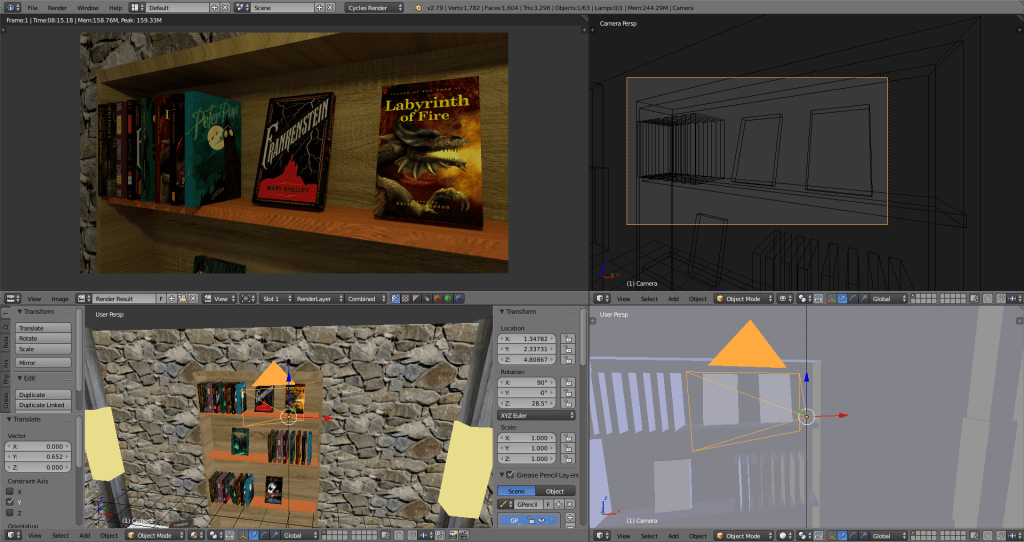The image size is (1024, 542).
Task: Click the Duplicate Linked button
Action: pyautogui.click(x=44, y=404)
